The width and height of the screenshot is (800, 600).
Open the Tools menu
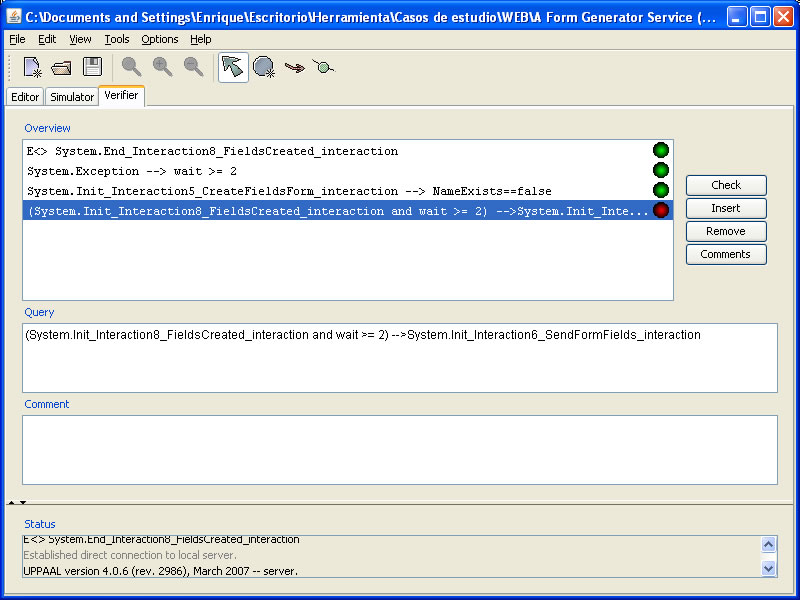(117, 39)
